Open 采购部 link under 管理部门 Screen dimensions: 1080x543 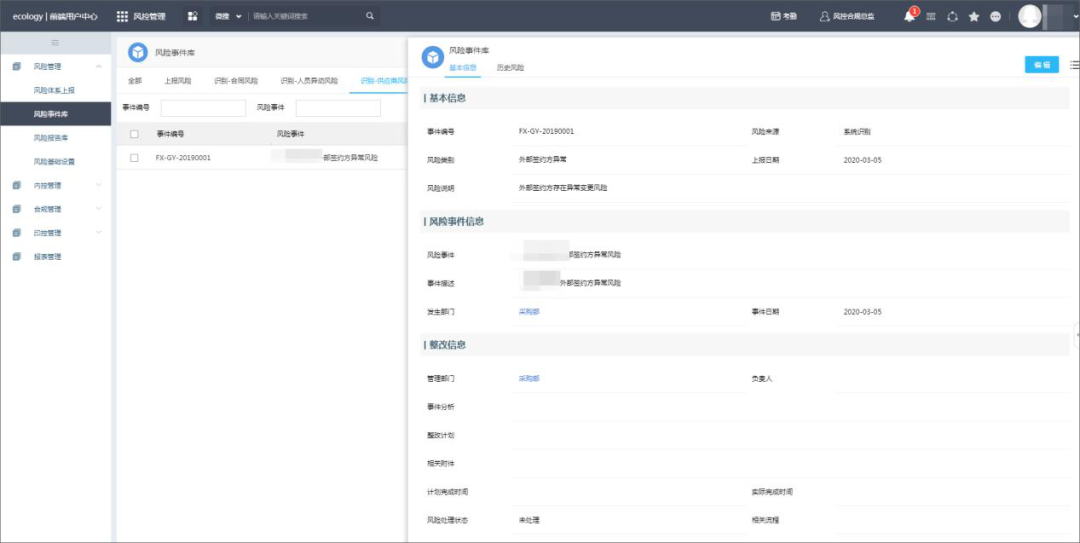(529, 378)
